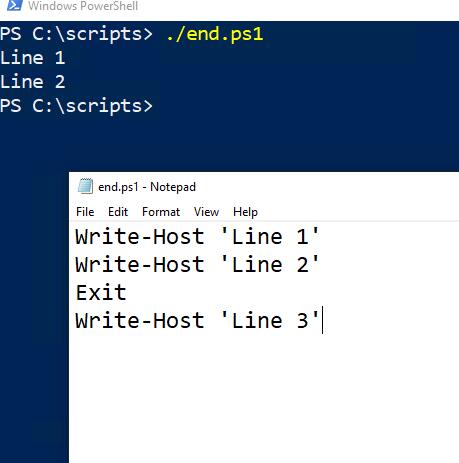Screen dimensions: 459x463
Task: Place cursor on Write-Host 'Line 2' in Notepad
Action: point(197,265)
